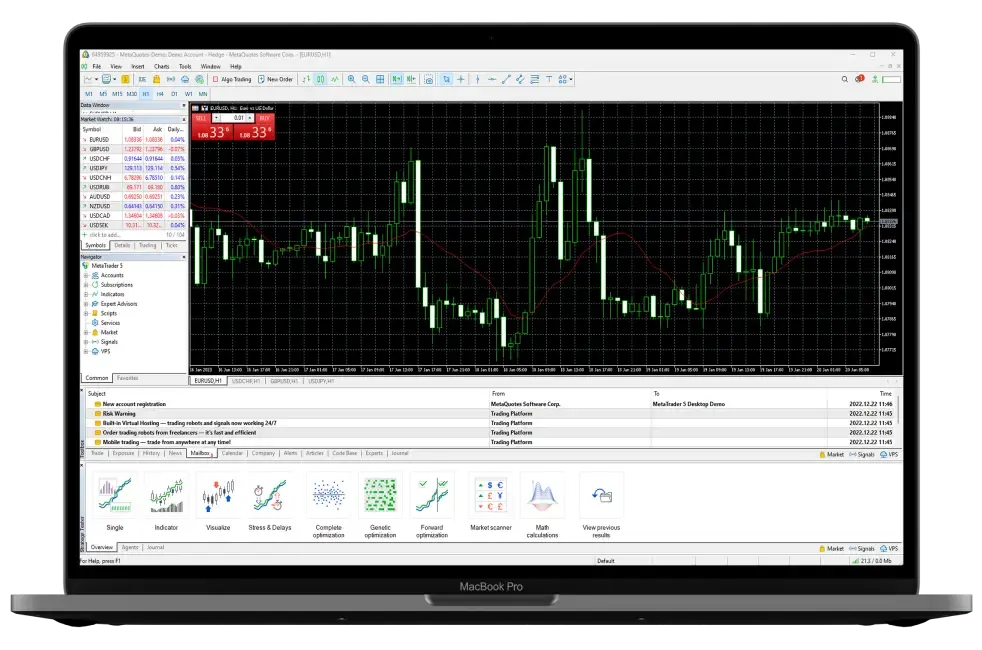Expand the Signals tree node
This screenshot has width=982, height=650.
(86, 342)
